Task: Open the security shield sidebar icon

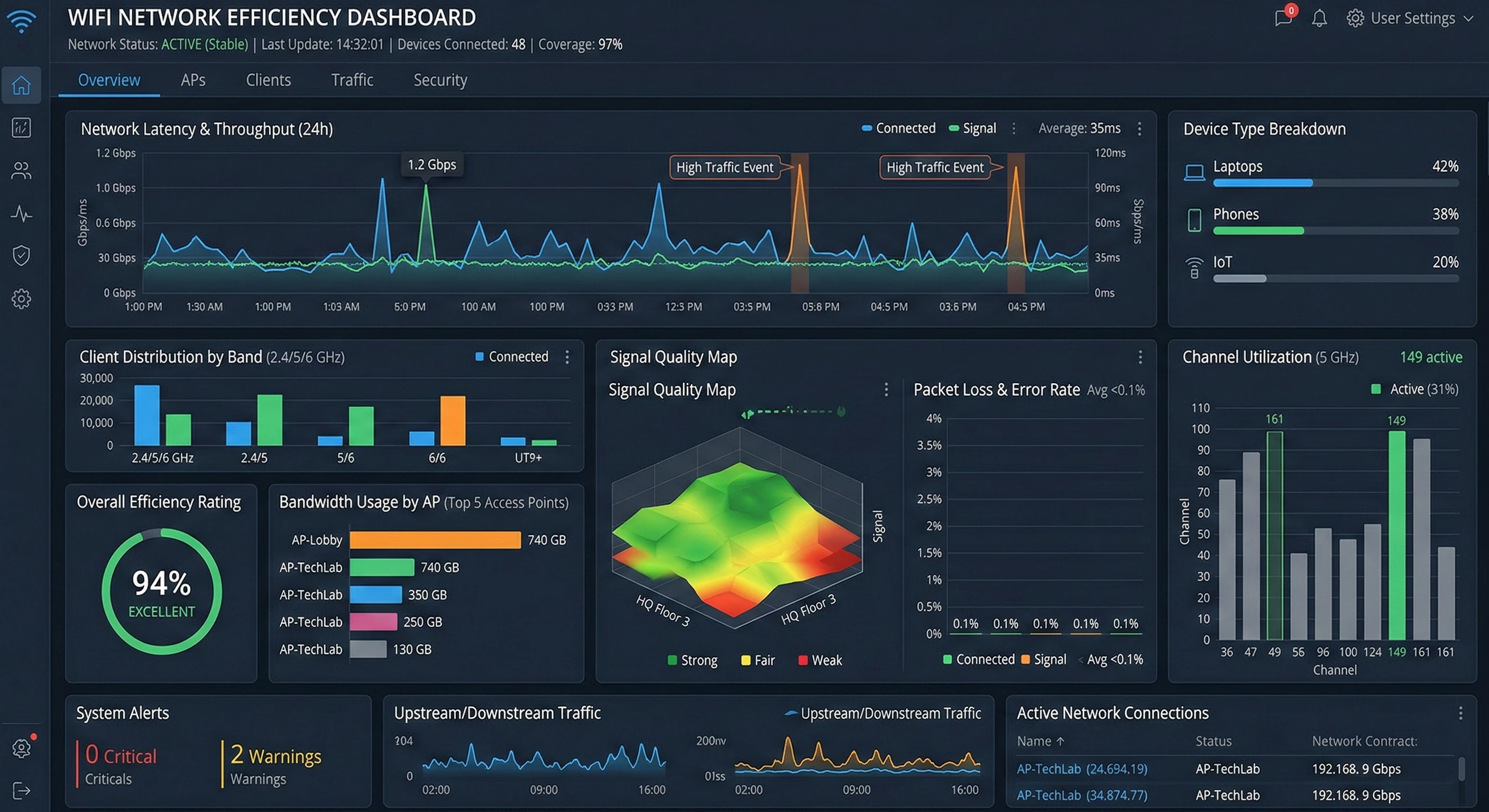Action: 21,255
